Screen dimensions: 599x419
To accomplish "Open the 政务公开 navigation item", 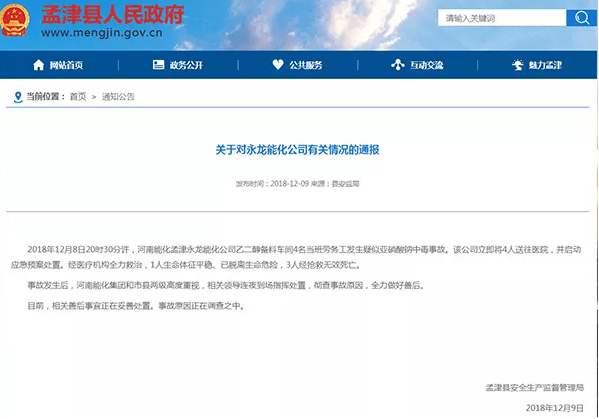I will click(x=178, y=65).
